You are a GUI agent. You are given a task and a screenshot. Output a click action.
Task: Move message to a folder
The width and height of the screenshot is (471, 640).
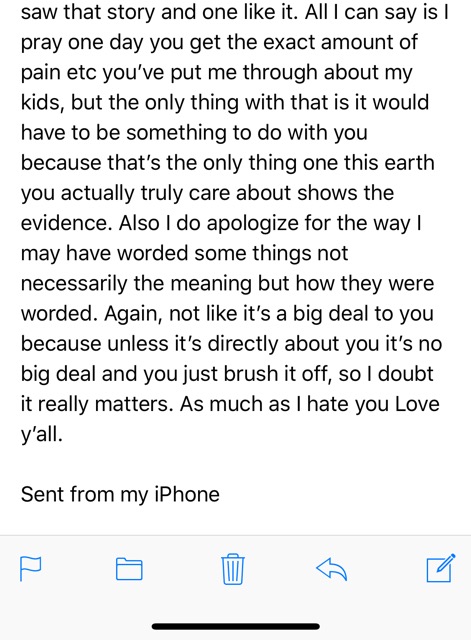pos(129,569)
